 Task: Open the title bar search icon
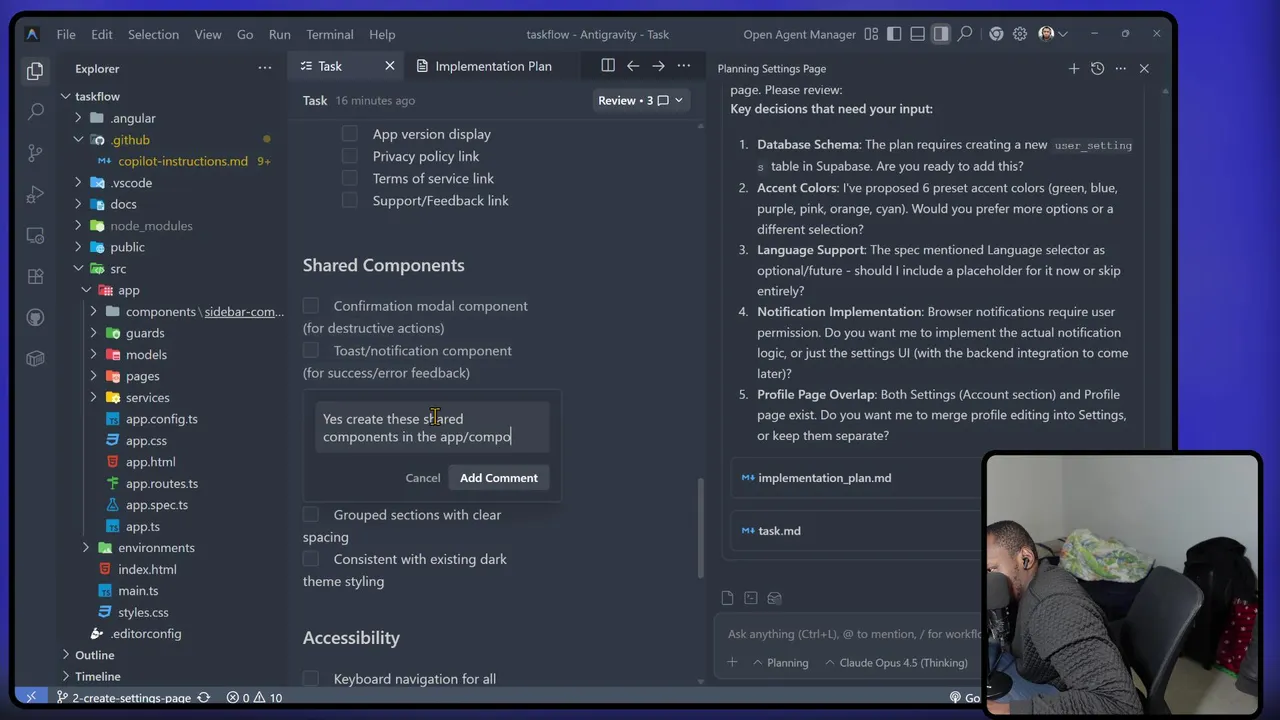point(965,34)
